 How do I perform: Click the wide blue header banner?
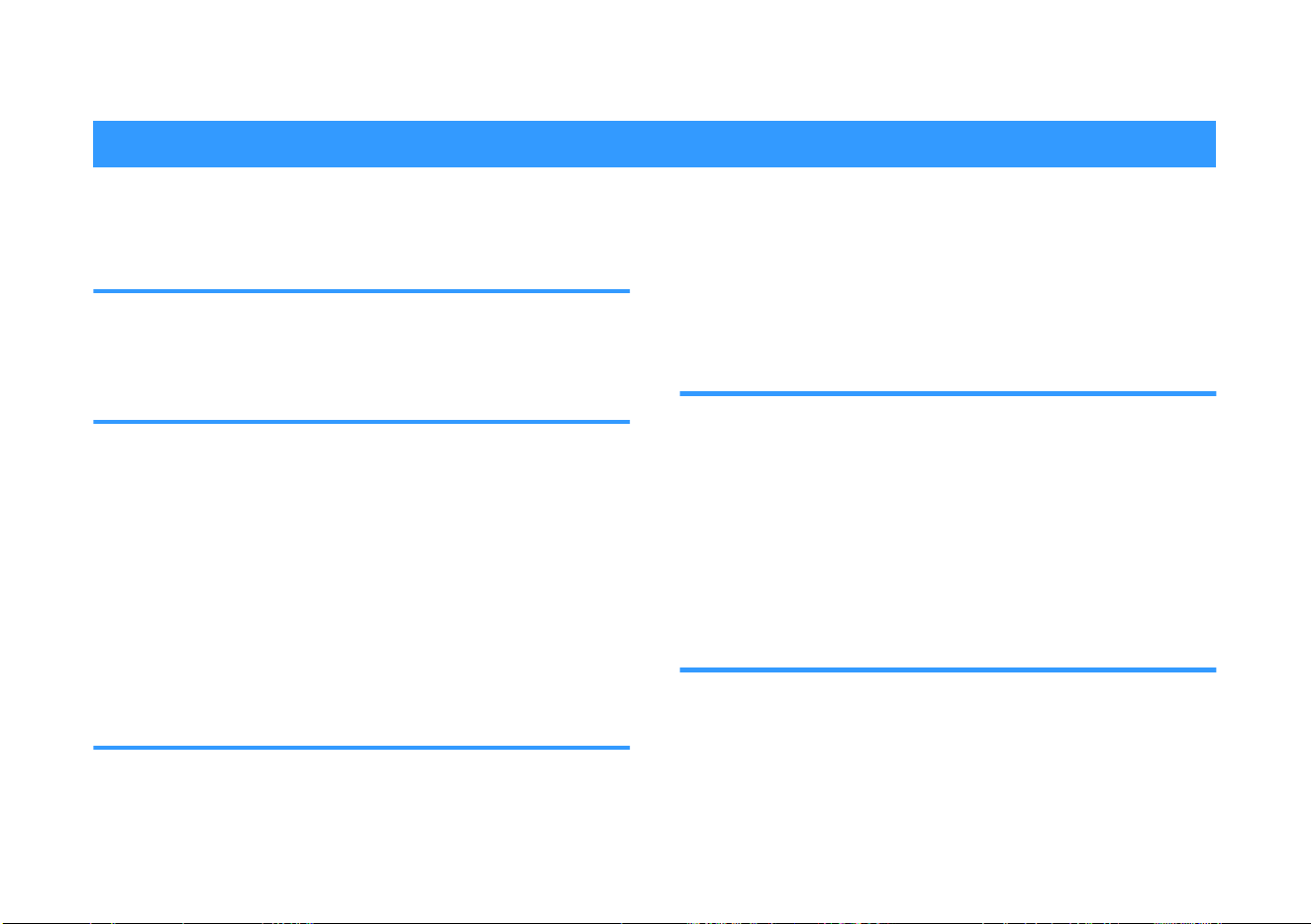tap(654, 144)
